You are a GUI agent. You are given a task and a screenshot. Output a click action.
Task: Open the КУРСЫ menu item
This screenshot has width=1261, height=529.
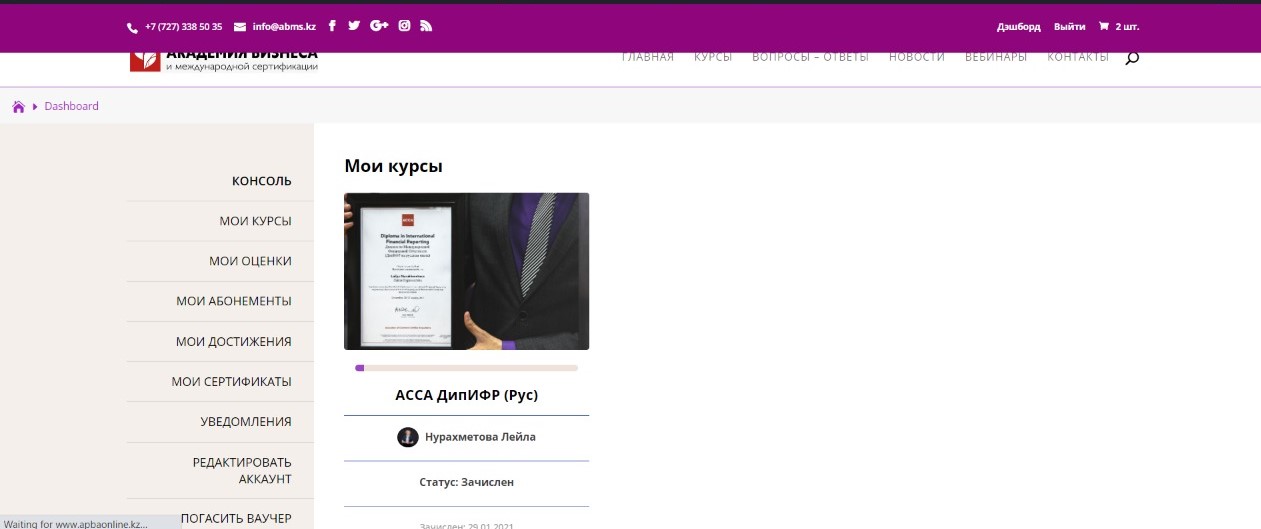[713, 57]
